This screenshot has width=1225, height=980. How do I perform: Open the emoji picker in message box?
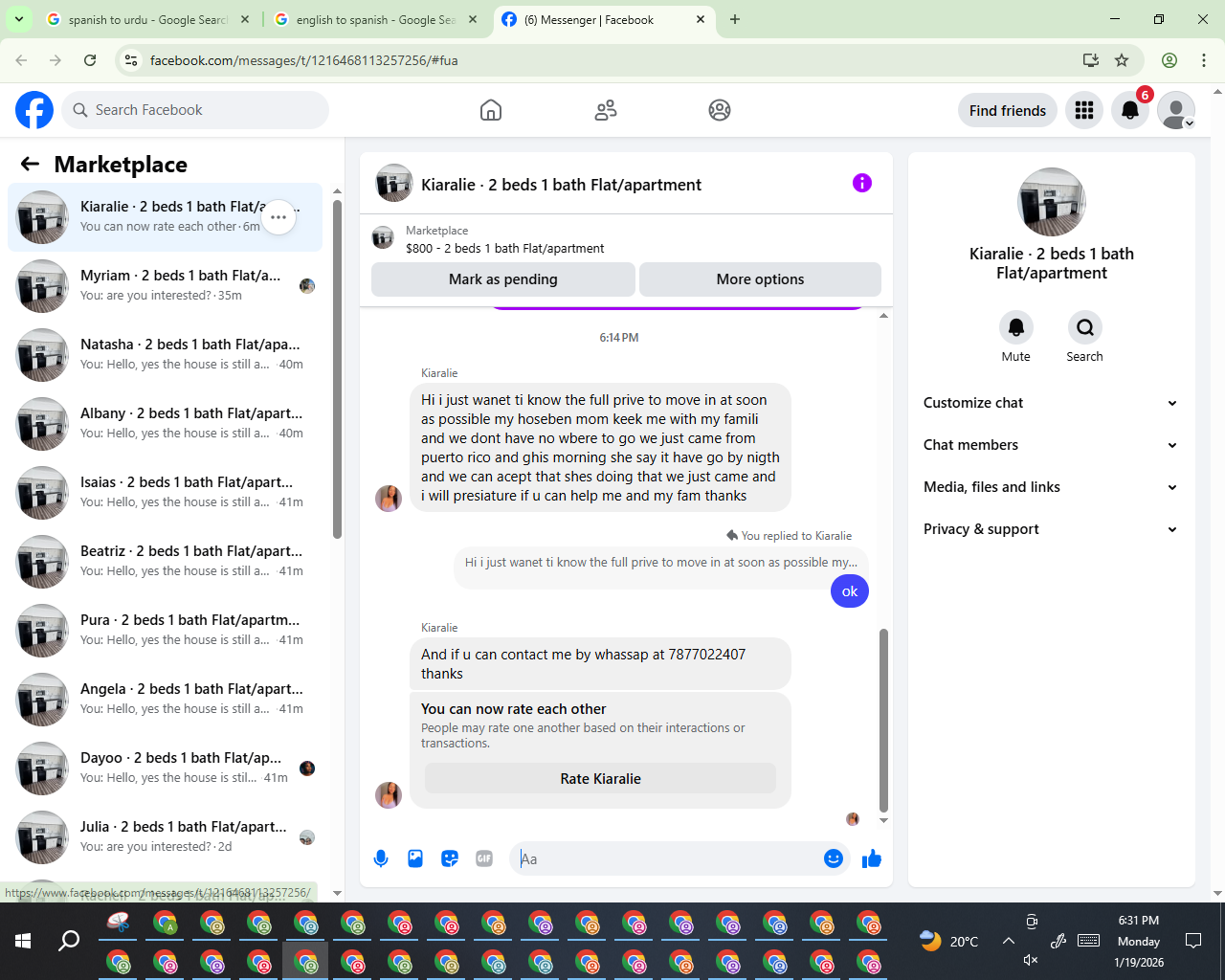pos(834,858)
